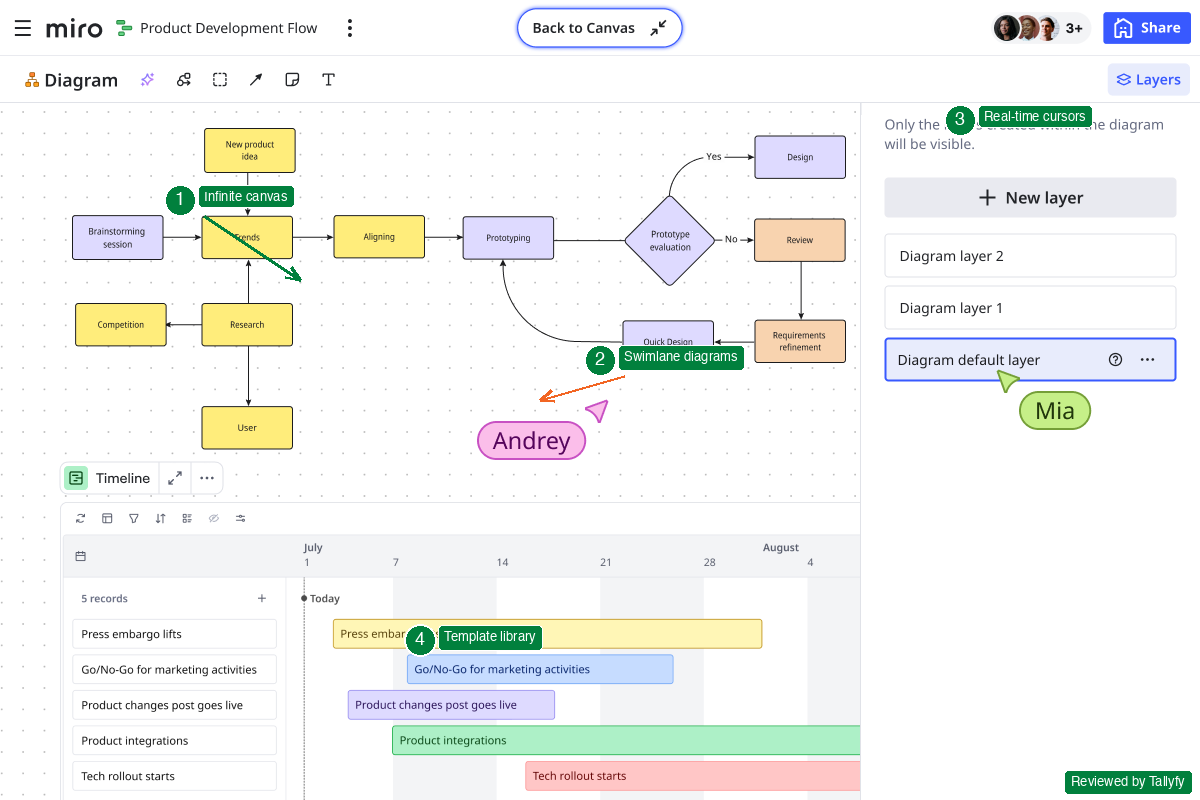
Task: Open the board options menu next to title
Action: [x=349, y=28]
